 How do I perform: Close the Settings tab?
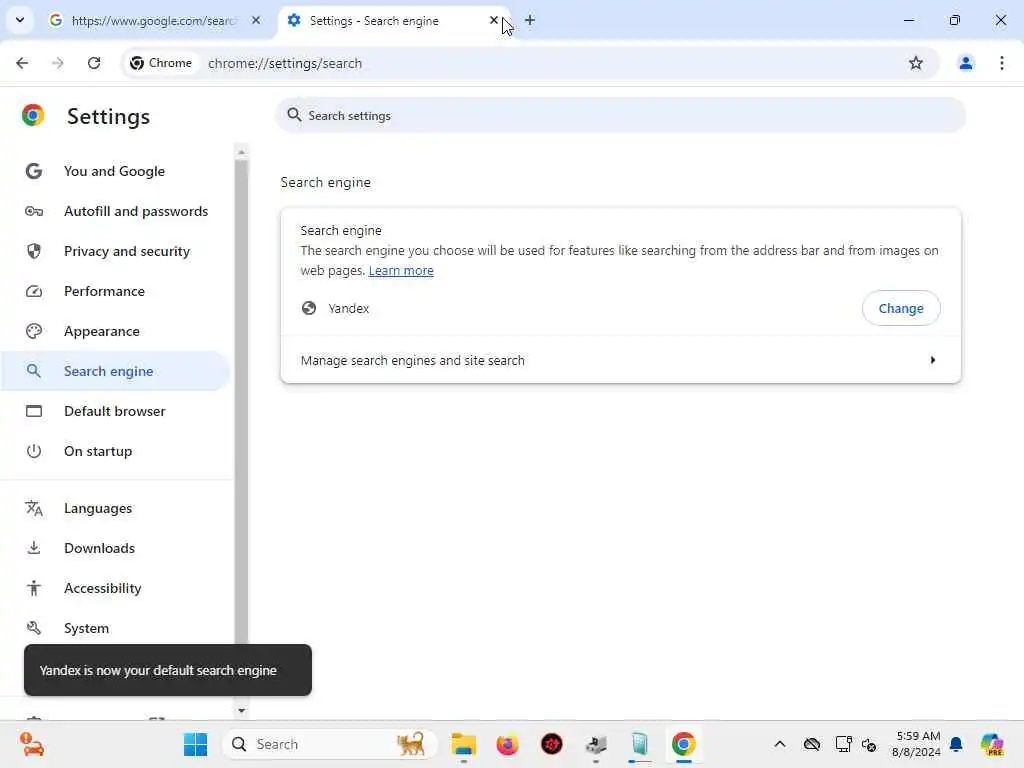pyautogui.click(x=494, y=21)
